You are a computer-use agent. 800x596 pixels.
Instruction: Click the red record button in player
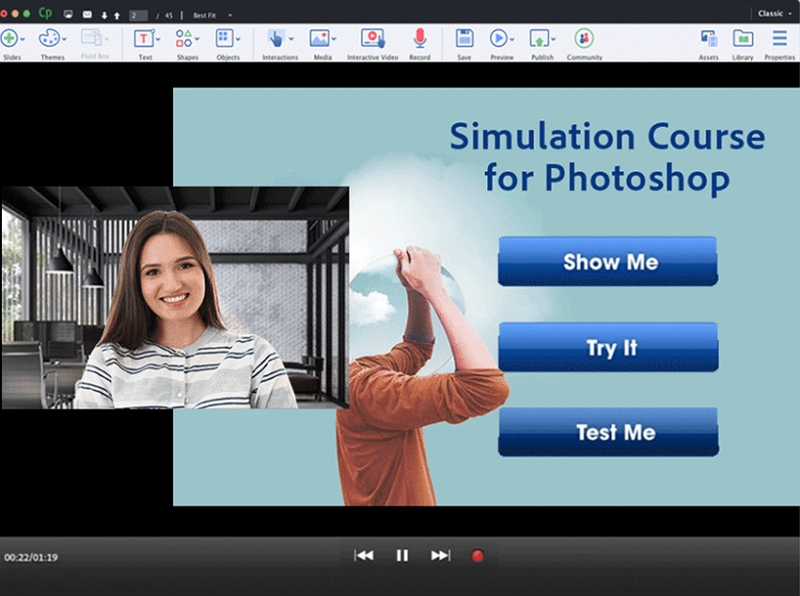click(478, 556)
